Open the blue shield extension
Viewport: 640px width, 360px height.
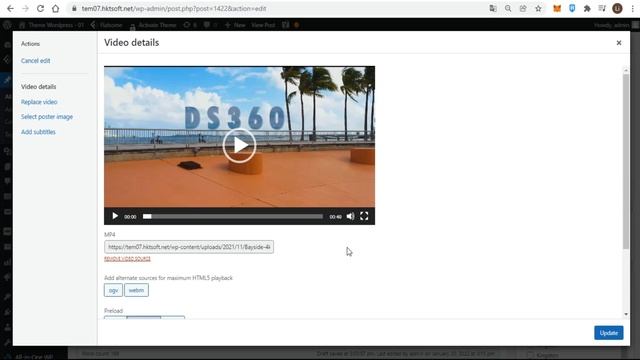(572, 8)
